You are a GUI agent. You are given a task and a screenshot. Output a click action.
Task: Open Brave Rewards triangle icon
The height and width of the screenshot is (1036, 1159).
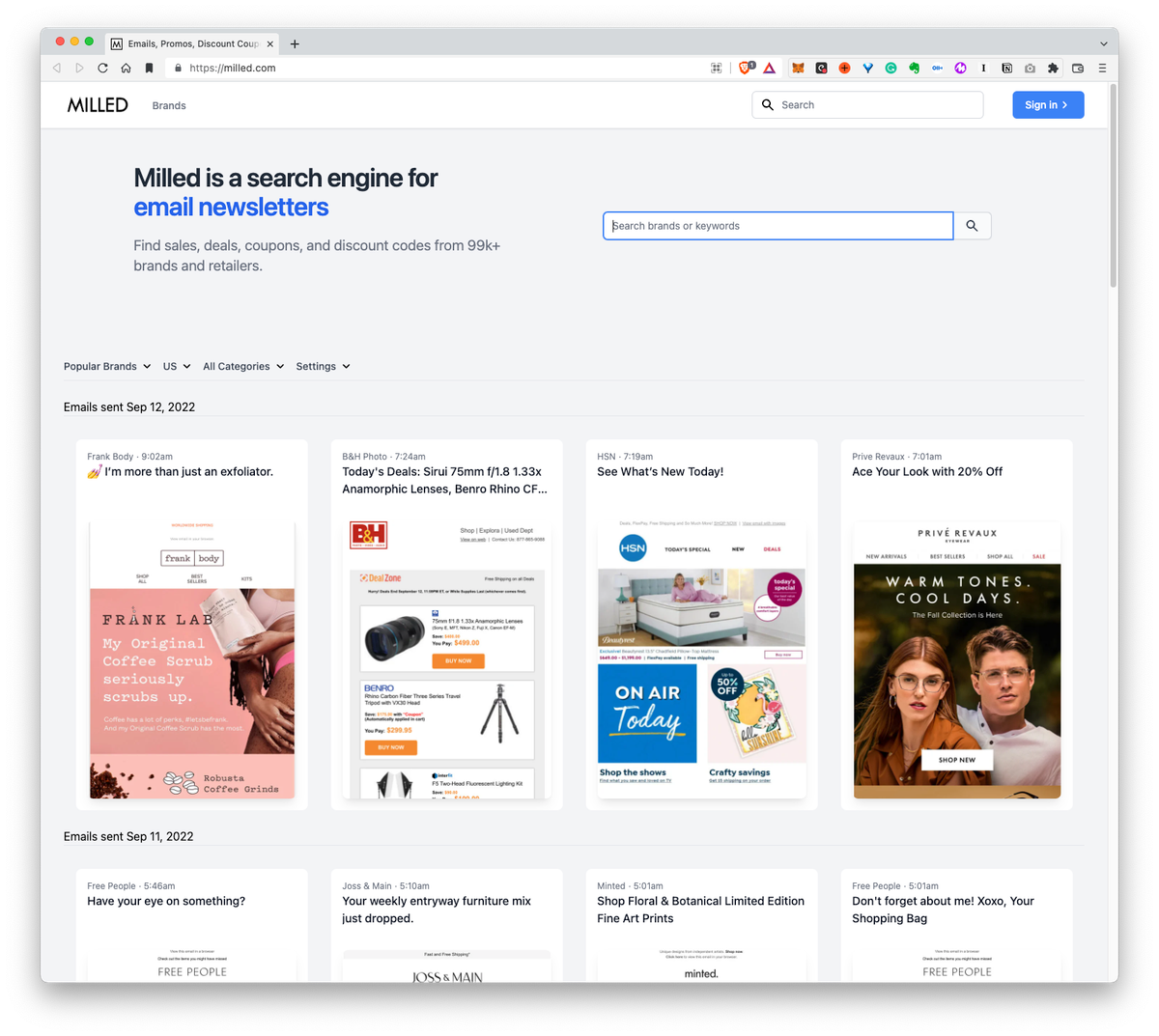pos(770,69)
